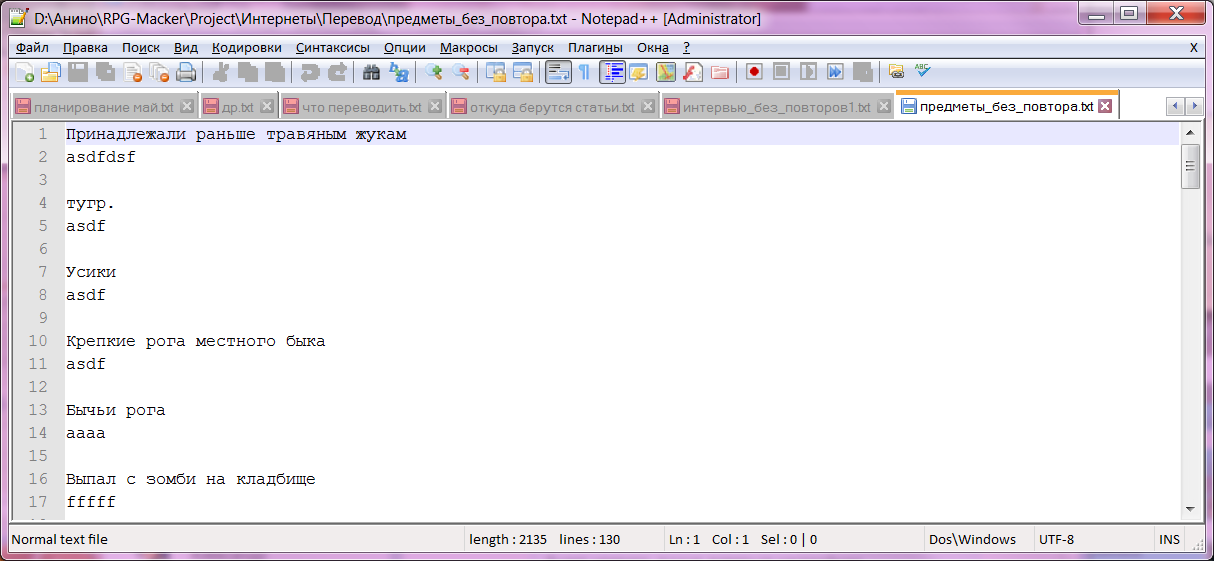Switch to the что переводить.txt tab

click(x=362, y=107)
